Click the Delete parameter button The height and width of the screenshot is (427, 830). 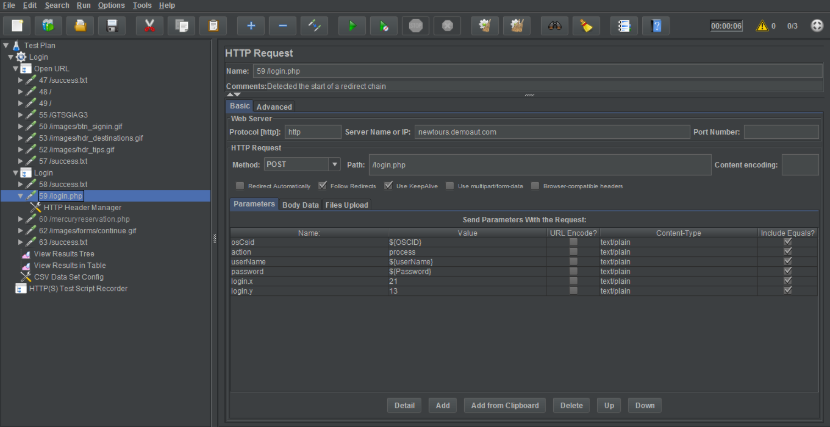pos(570,405)
